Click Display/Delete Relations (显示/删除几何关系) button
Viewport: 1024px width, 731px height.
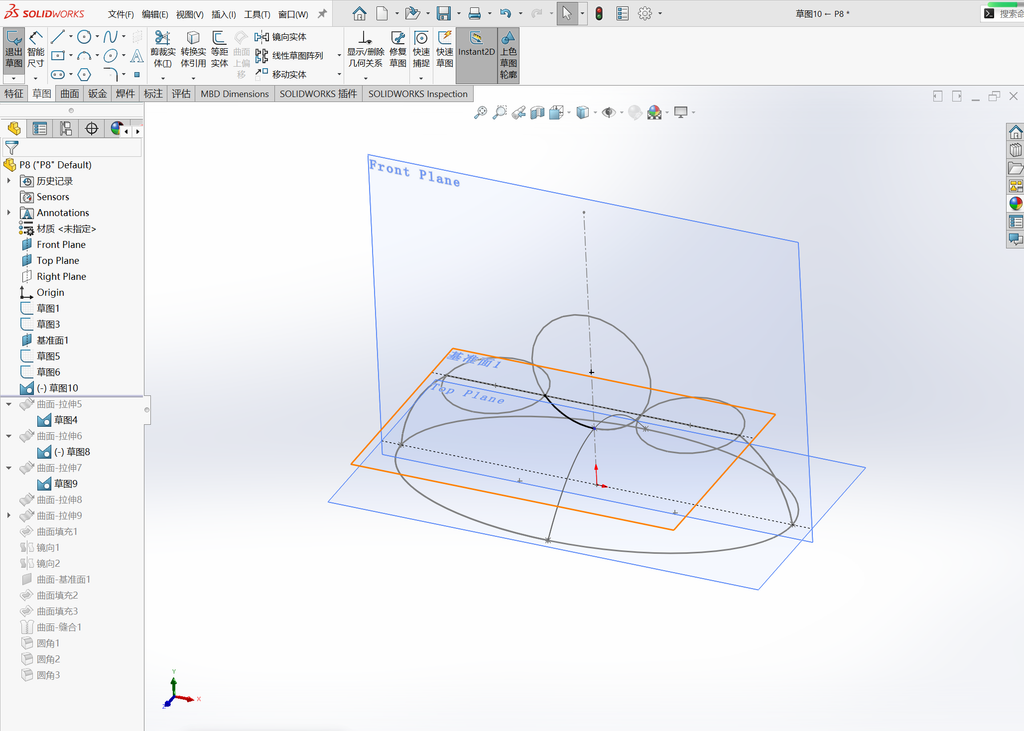365,50
